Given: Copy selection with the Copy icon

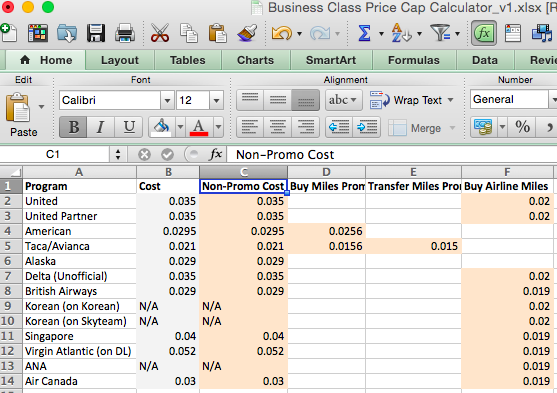Looking at the screenshot, I should [x=188, y=33].
